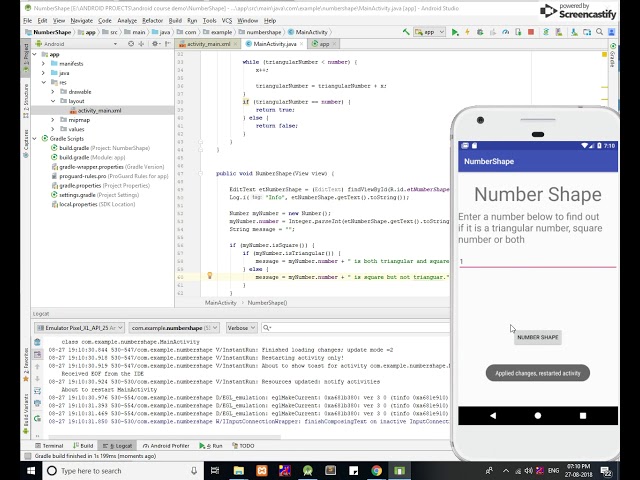Open the app run configuration dropdown
This screenshot has width=640, height=480.
[x=429, y=32]
